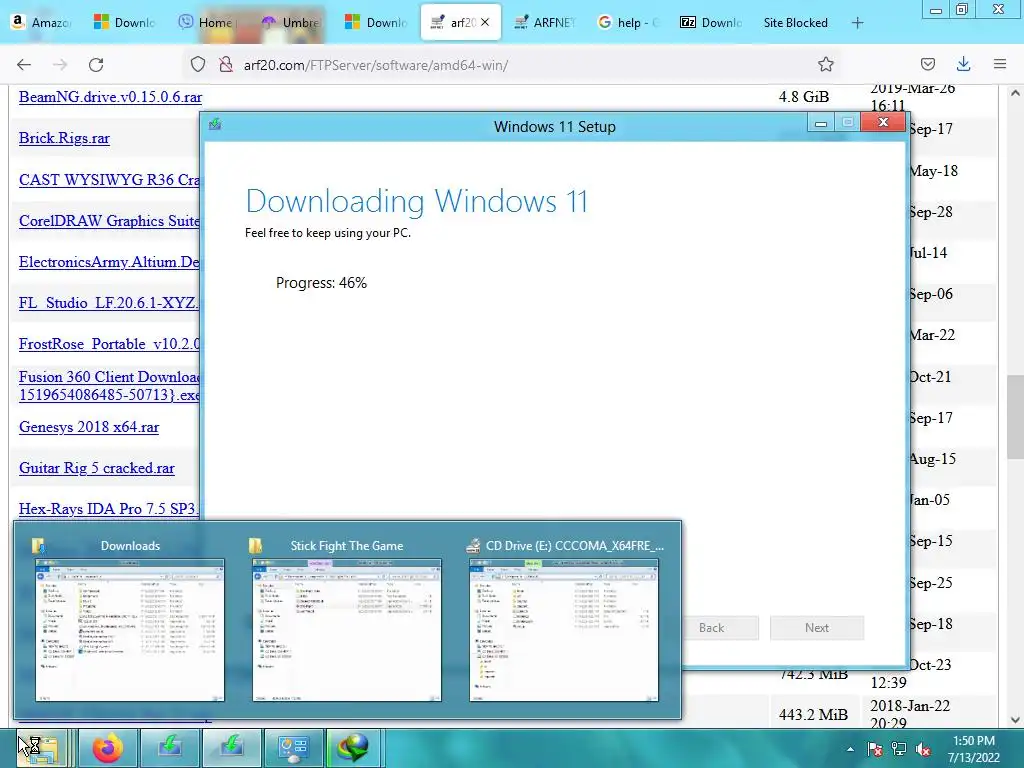Image resolution: width=1024 pixels, height=768 pixels.
Task: Open the ElectronicsArmy.Altium link
Action: 109,262
